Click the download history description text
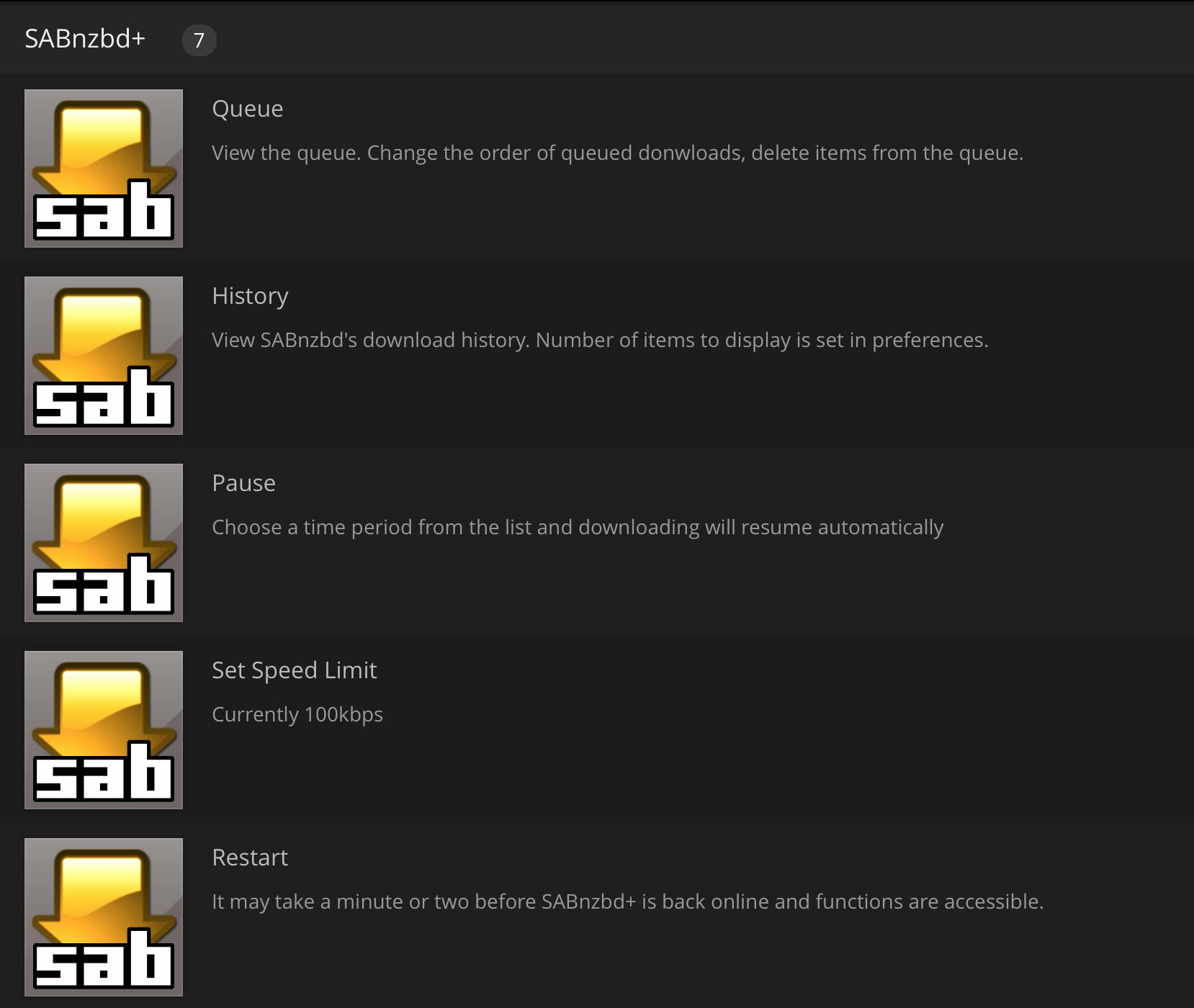 (600, 340)
